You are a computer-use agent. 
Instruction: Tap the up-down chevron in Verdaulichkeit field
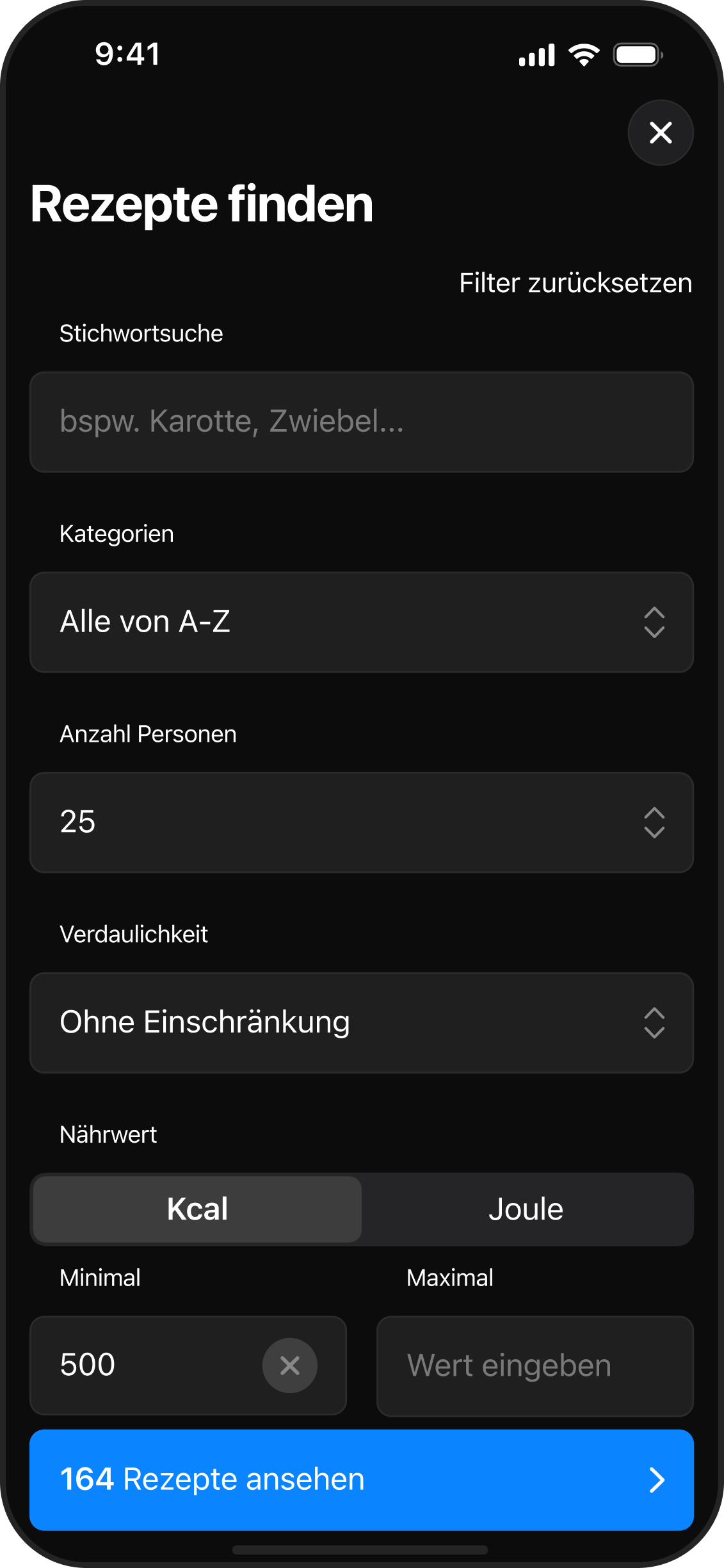pyautogui.click(x=654, y=1022)
